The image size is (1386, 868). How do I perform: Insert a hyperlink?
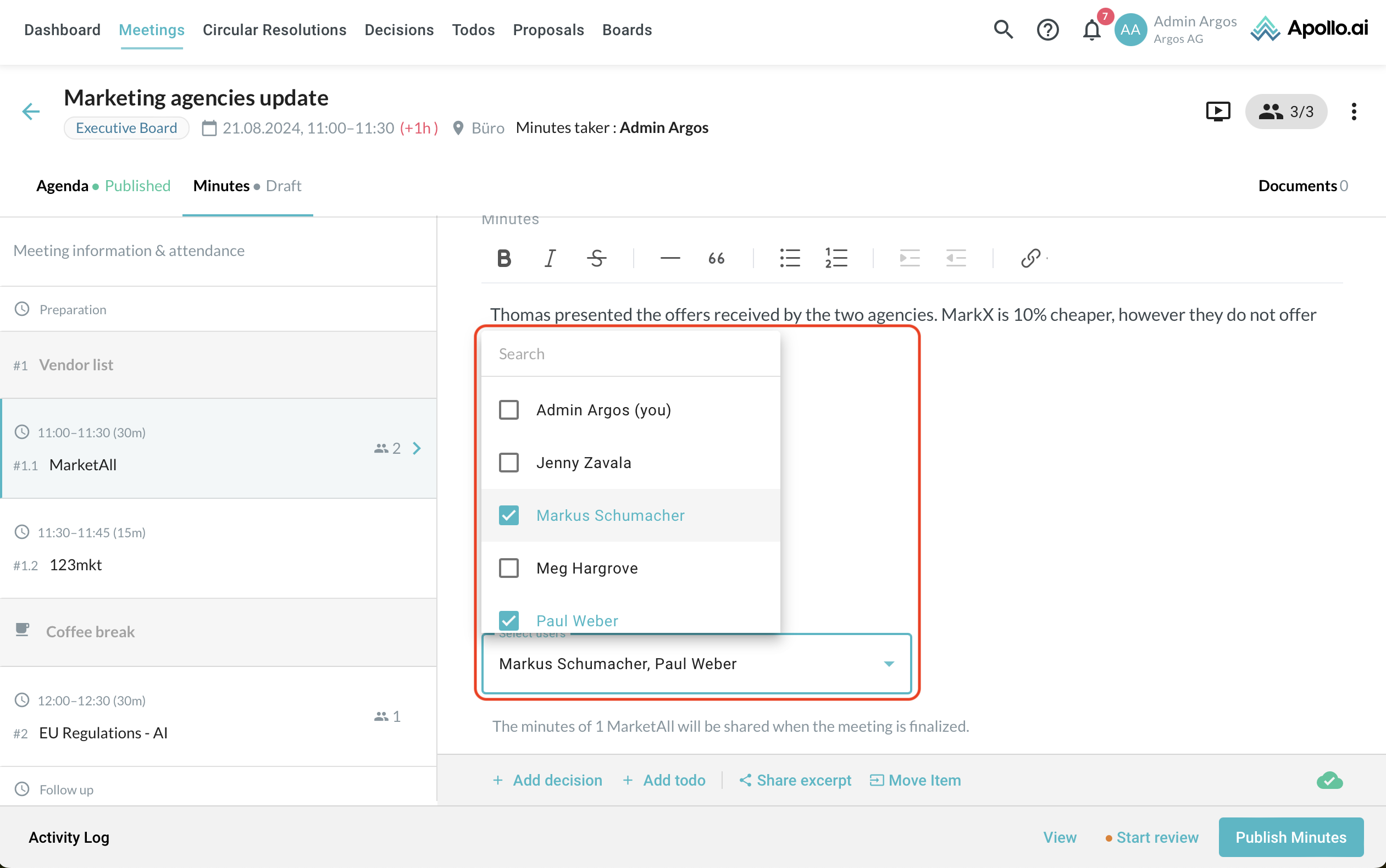1030,258
